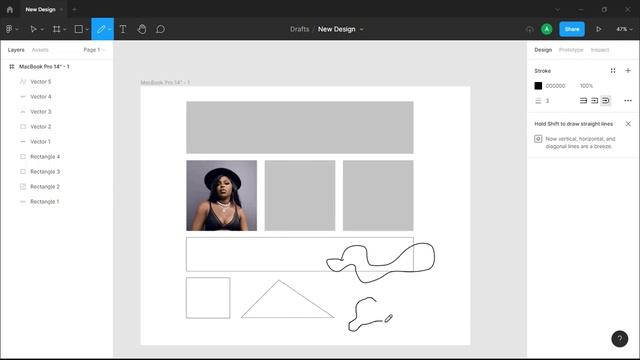The image size is (640, 360).
Task: Select the Rectangle 2 layer
Action: (45, 187)
